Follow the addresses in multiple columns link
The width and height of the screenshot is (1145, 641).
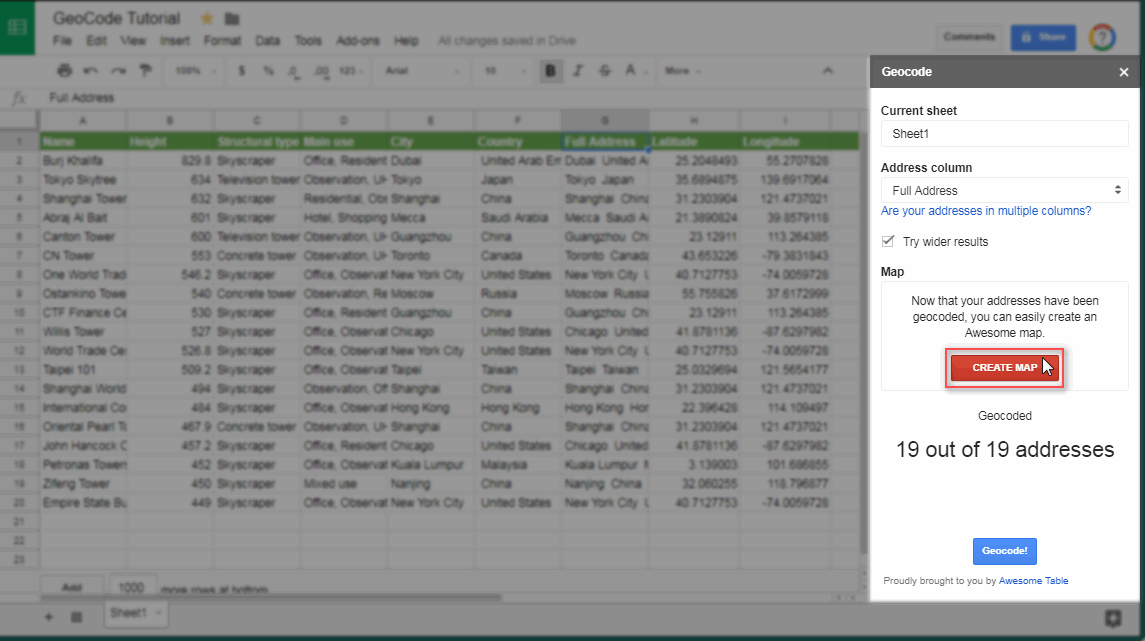986,211
